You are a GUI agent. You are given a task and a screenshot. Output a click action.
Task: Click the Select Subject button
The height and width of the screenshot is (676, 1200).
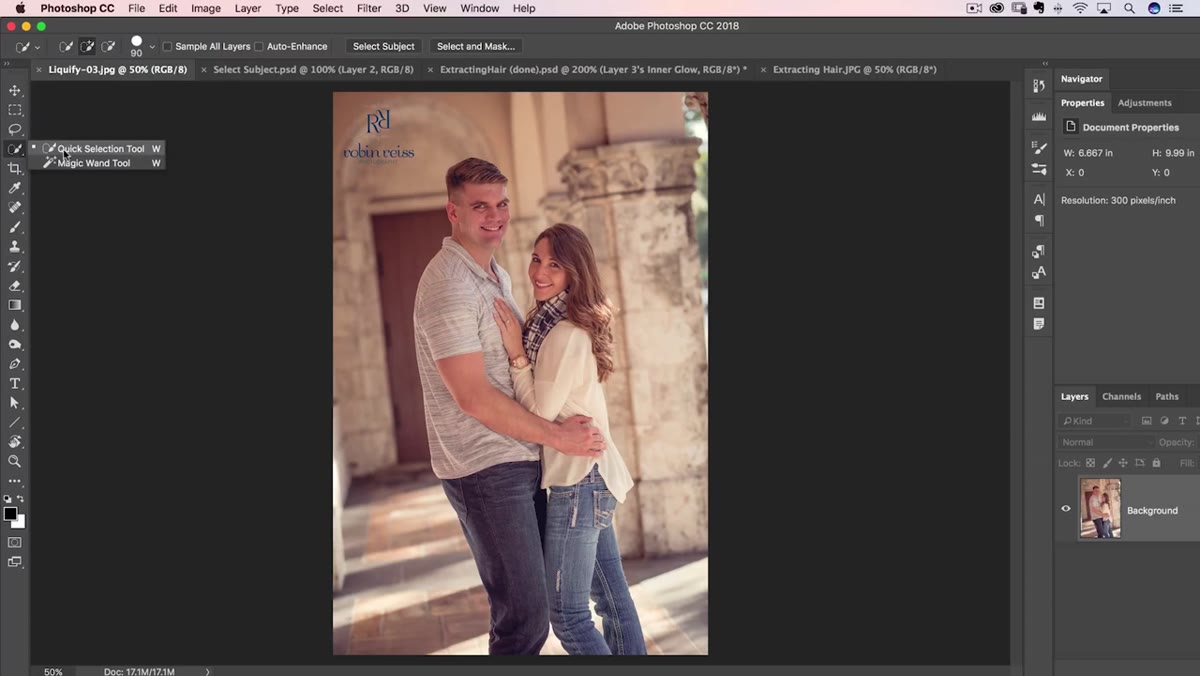point(384,46)
